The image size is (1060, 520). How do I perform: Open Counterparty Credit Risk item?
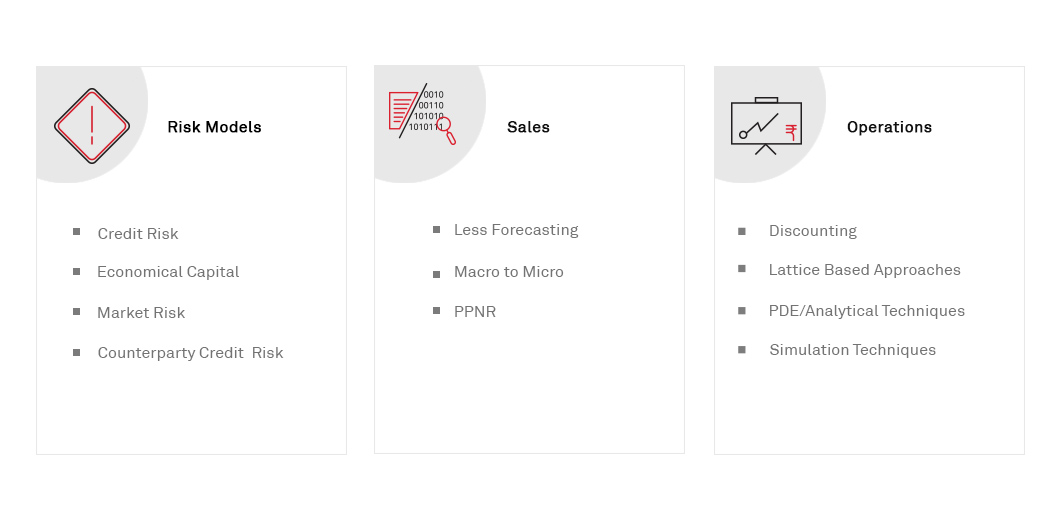click(190, 353)
